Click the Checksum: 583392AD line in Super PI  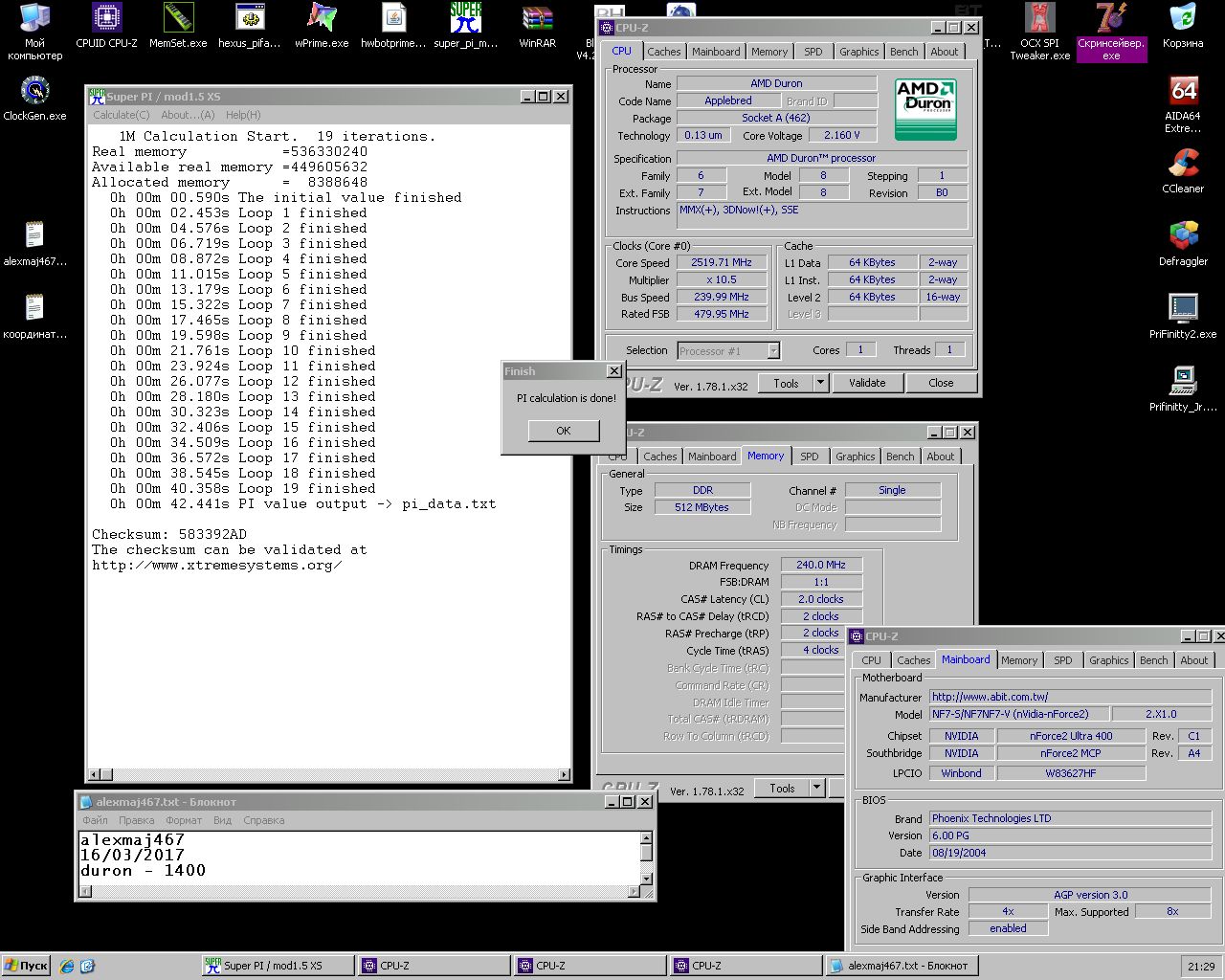pos(169,534)
